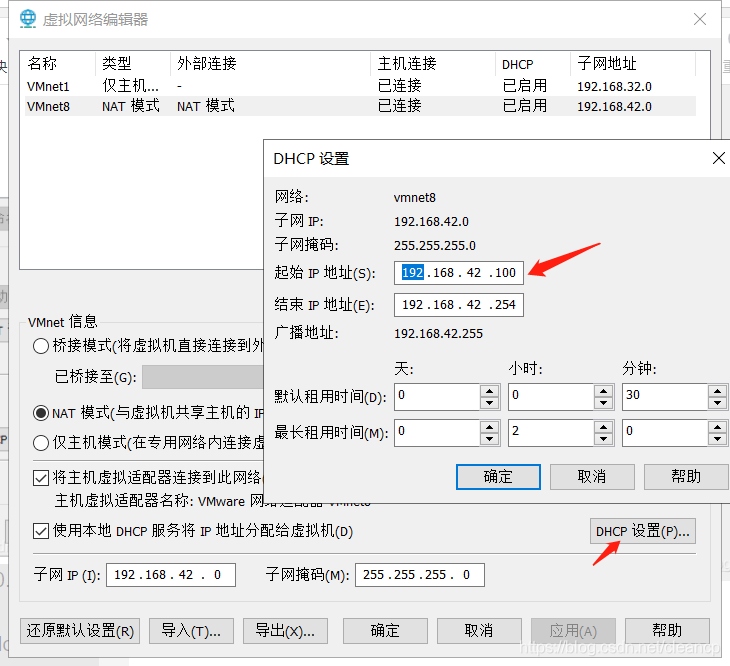Viewport: 730px width, 666px height.
Task: Click the Virtual Network Editor globe icon
Action: pos(28,19)
